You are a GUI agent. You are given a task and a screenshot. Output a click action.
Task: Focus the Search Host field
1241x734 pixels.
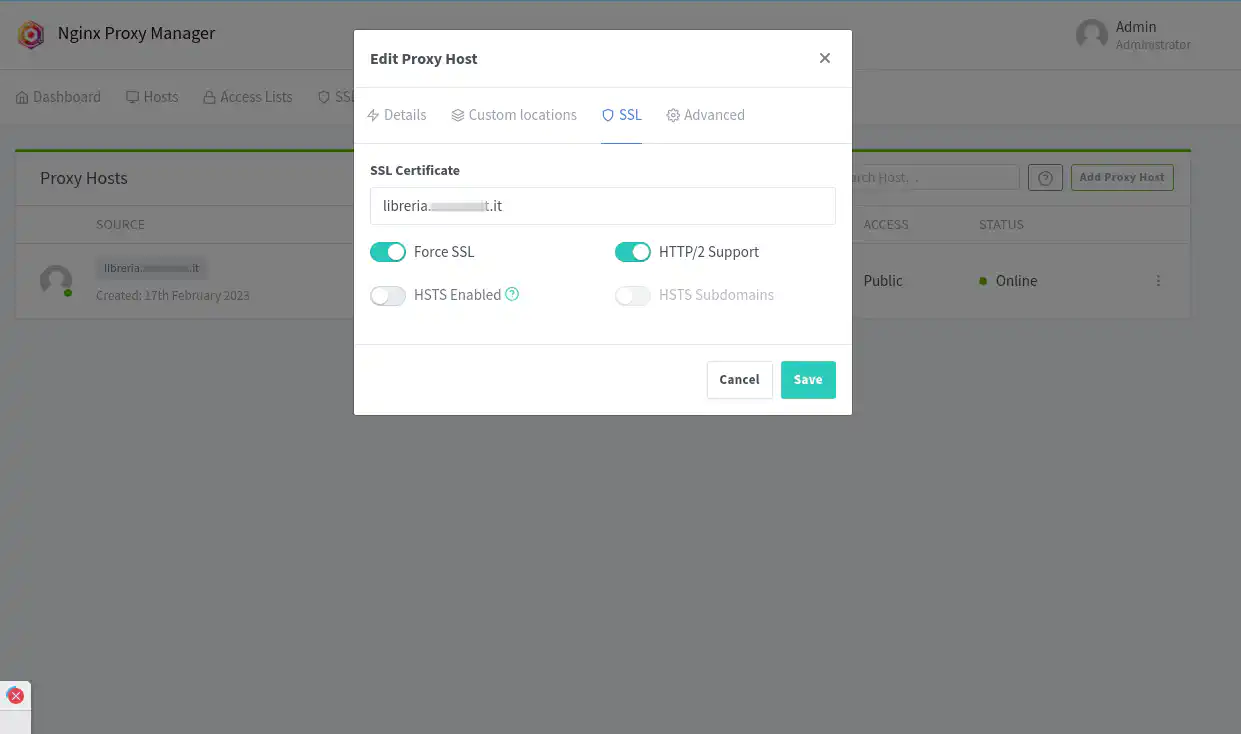point(935,178)
